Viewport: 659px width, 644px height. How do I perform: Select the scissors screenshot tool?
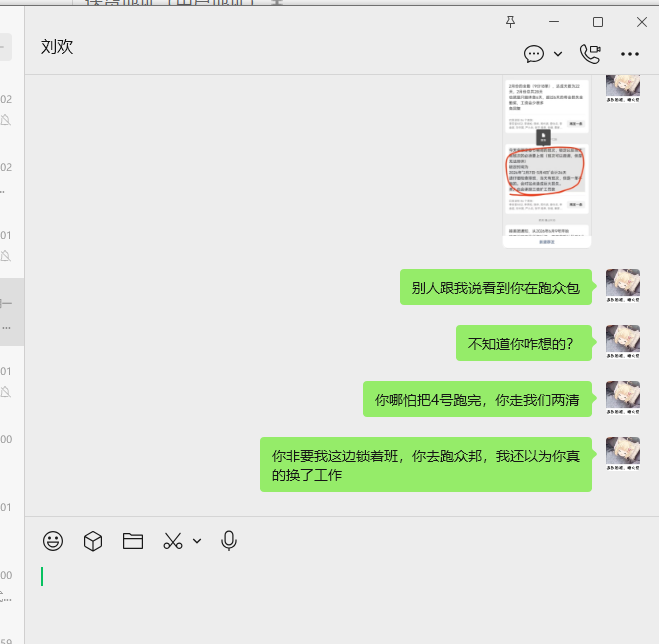pos(173,541)
